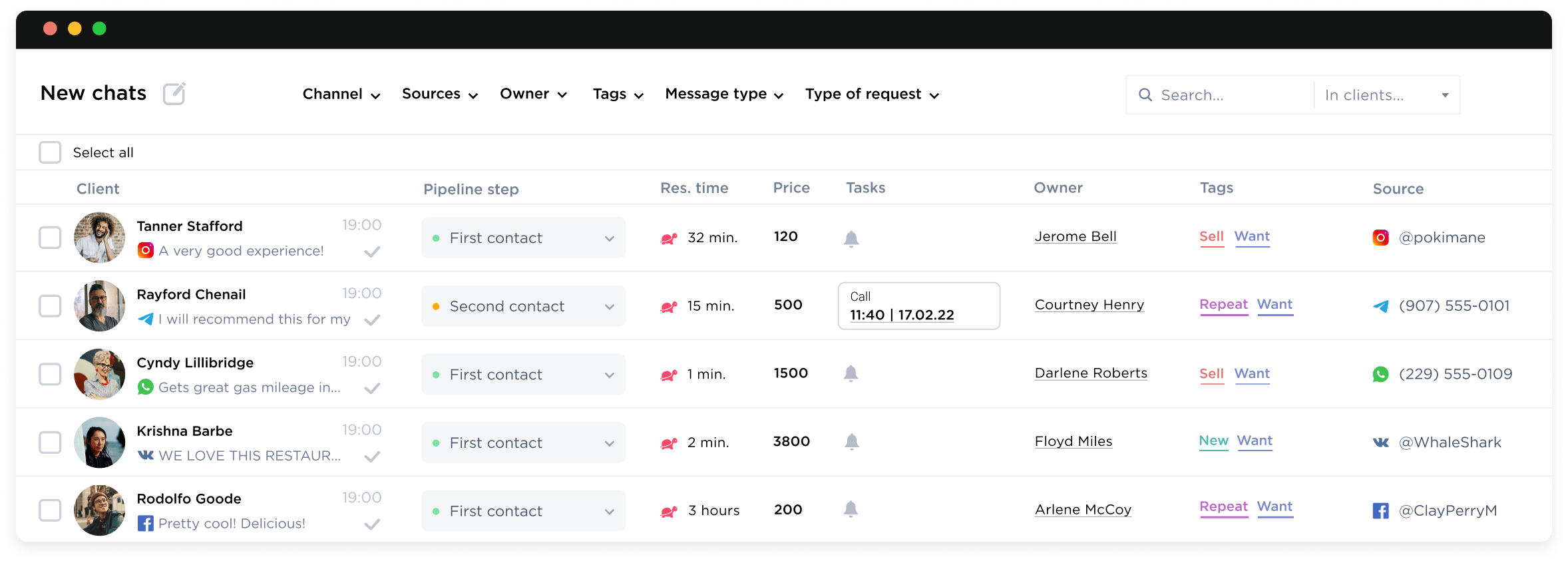This screenshot has width=1568, height=563.
Task: Click the bell task icon in Cyndy Lillibridge row
Action: (851, 373)
